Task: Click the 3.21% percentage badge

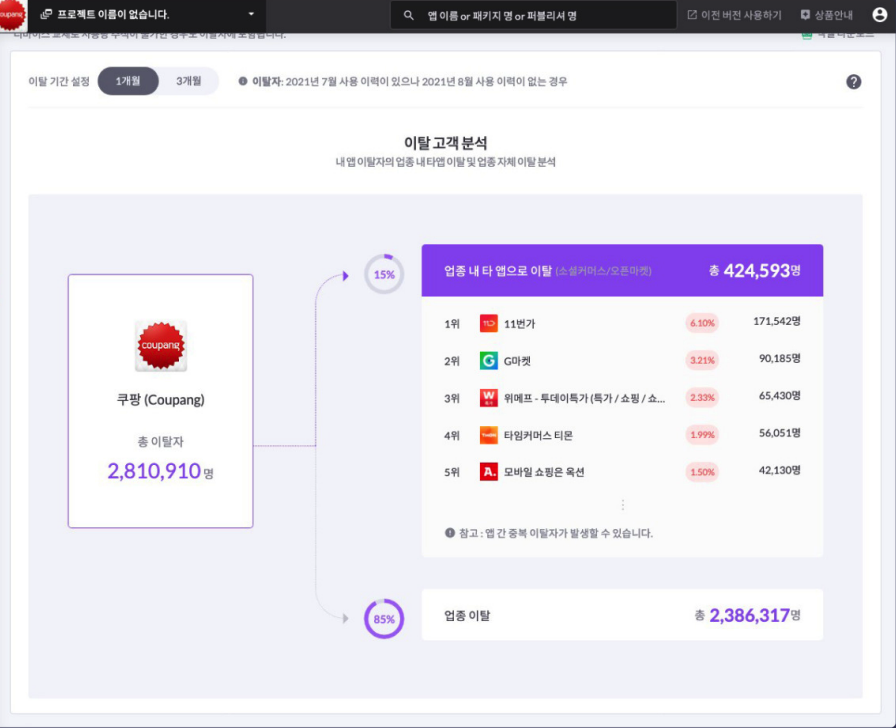Action: (x=702, y=360)
